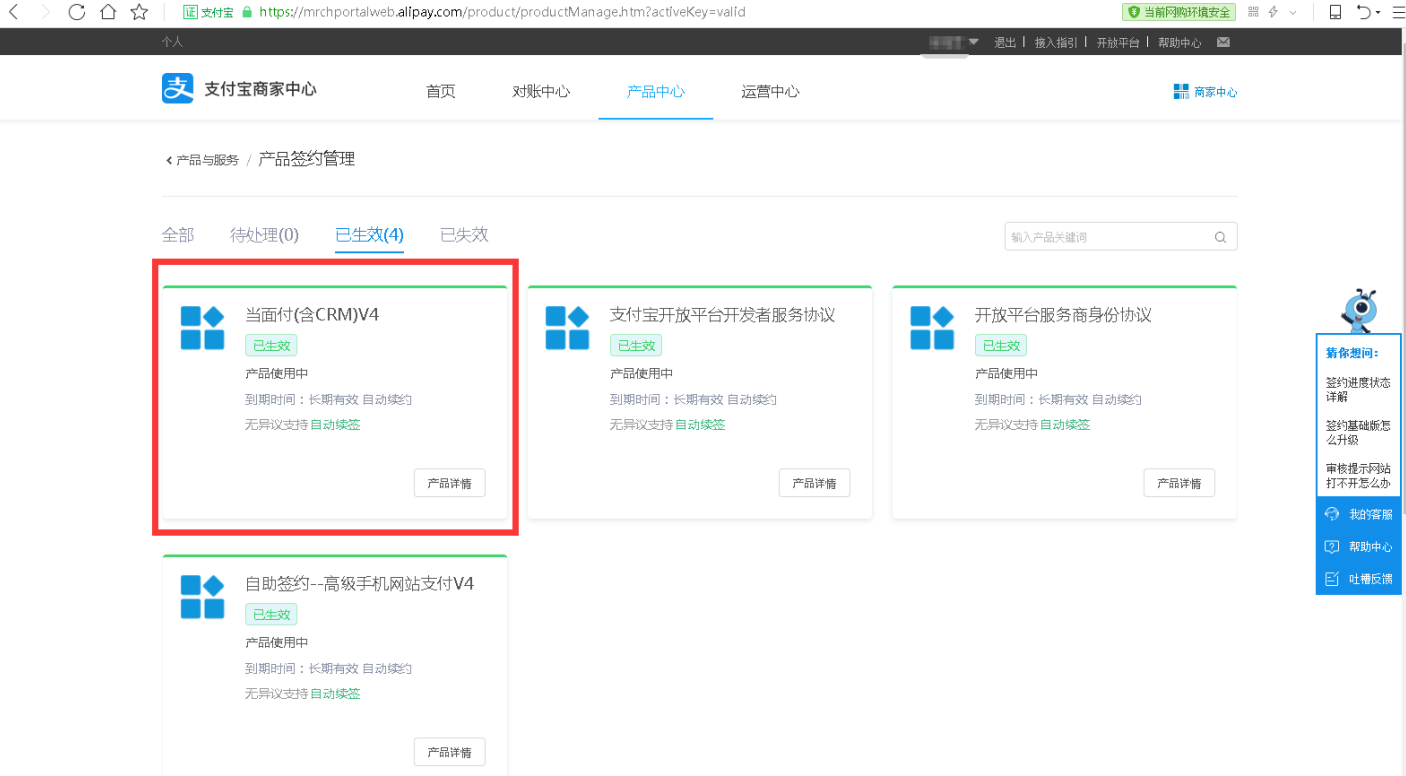Image resolution: width=1406 pixels, height=776 pixels.
Task: Open 产品详情 for 支付宝开放平台开发者服务协议
Action: pyautogui.click(x=815, y=483)
